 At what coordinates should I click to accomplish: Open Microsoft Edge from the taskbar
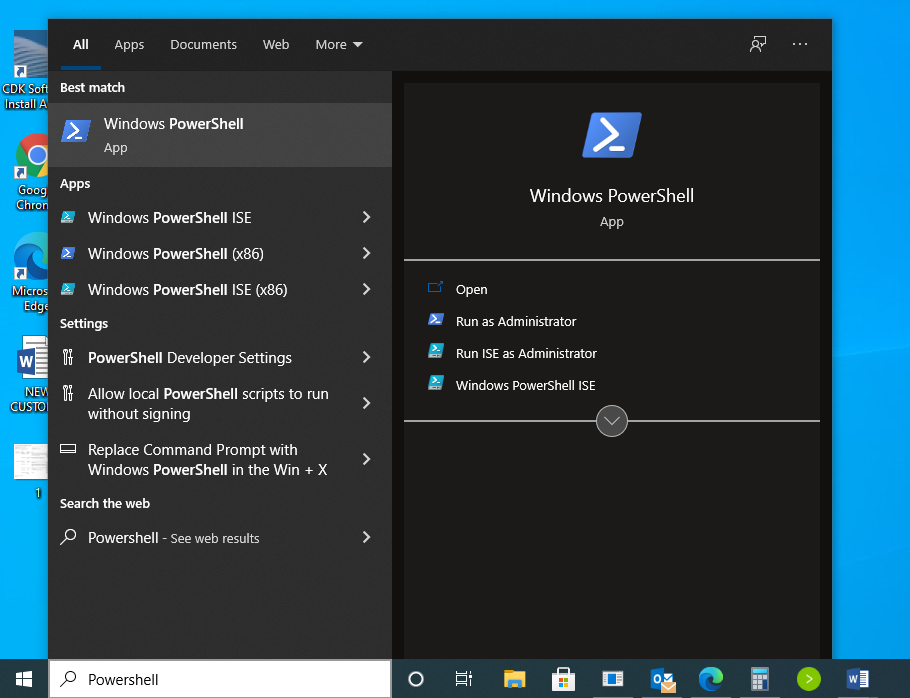[711, 679]
